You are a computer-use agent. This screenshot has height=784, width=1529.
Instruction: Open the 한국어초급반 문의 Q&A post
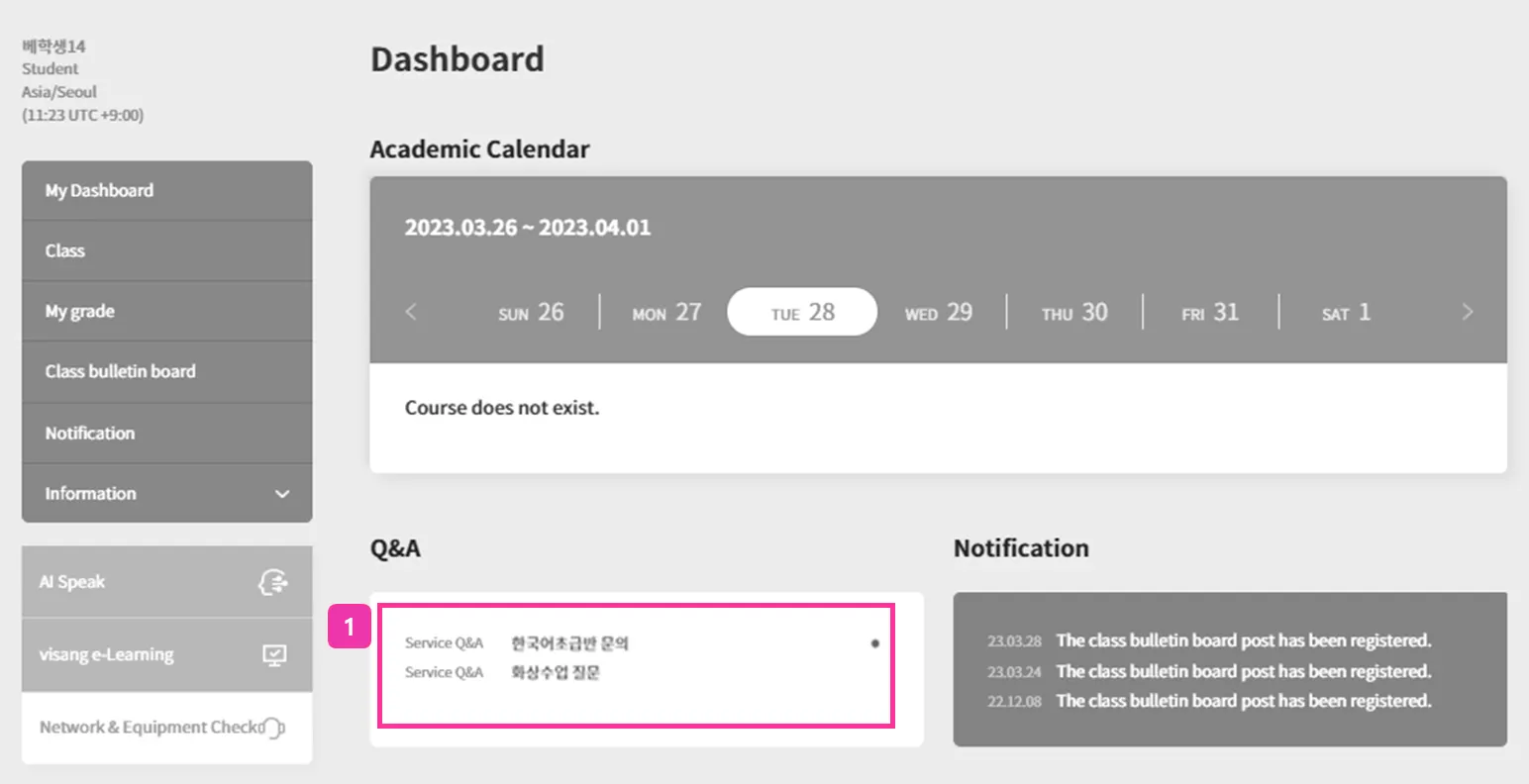click(x=569, y=643)
